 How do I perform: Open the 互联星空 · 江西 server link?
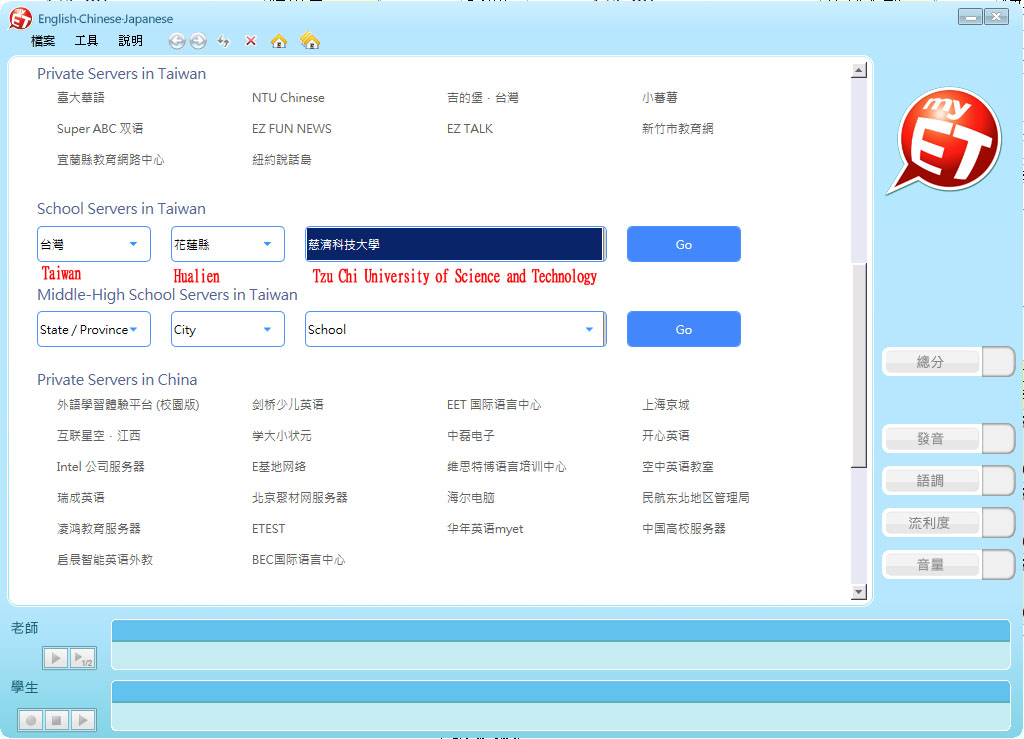click(x=99, y=435)
